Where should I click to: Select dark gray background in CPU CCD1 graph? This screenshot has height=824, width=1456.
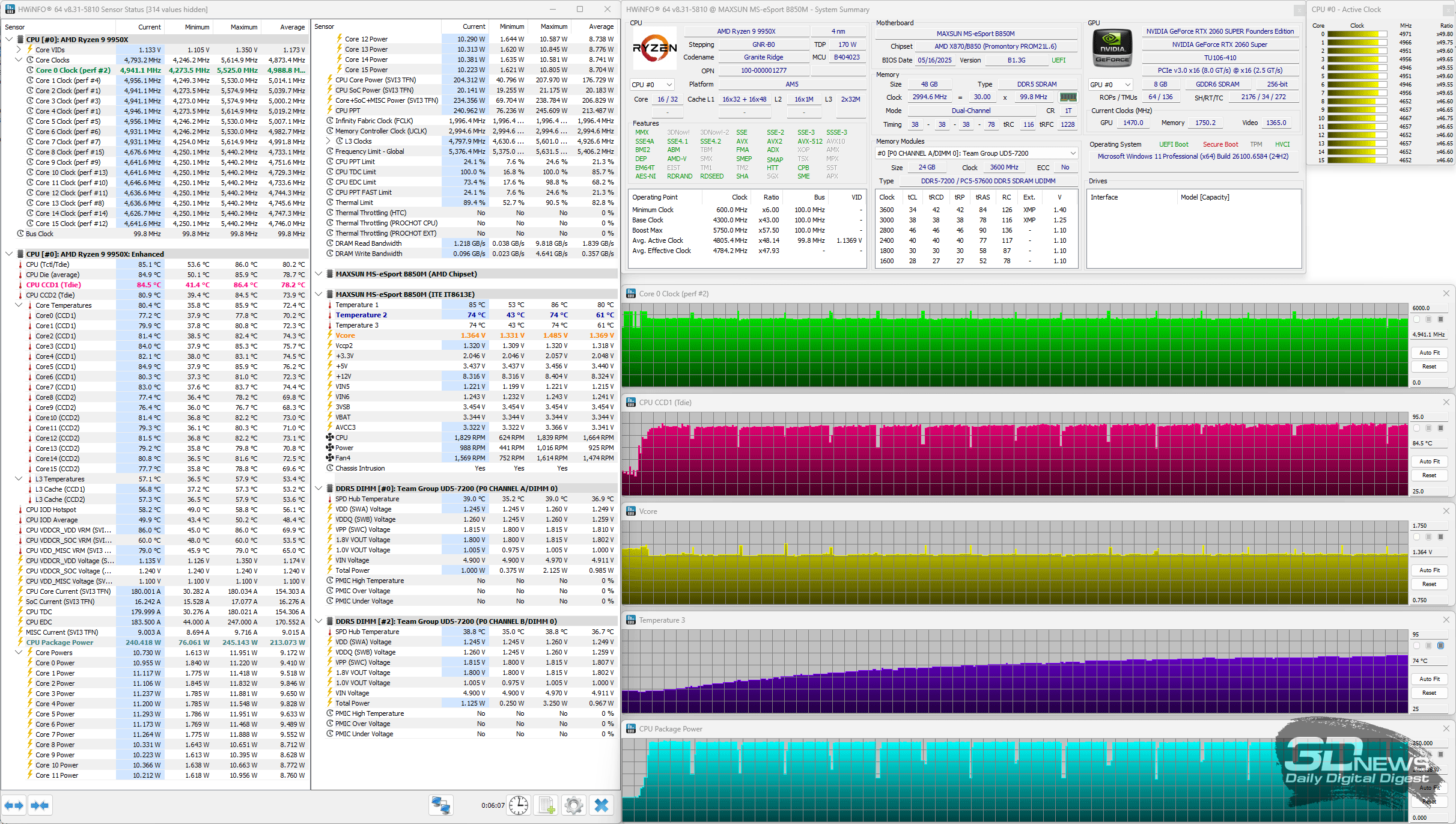coord(1440,428)
